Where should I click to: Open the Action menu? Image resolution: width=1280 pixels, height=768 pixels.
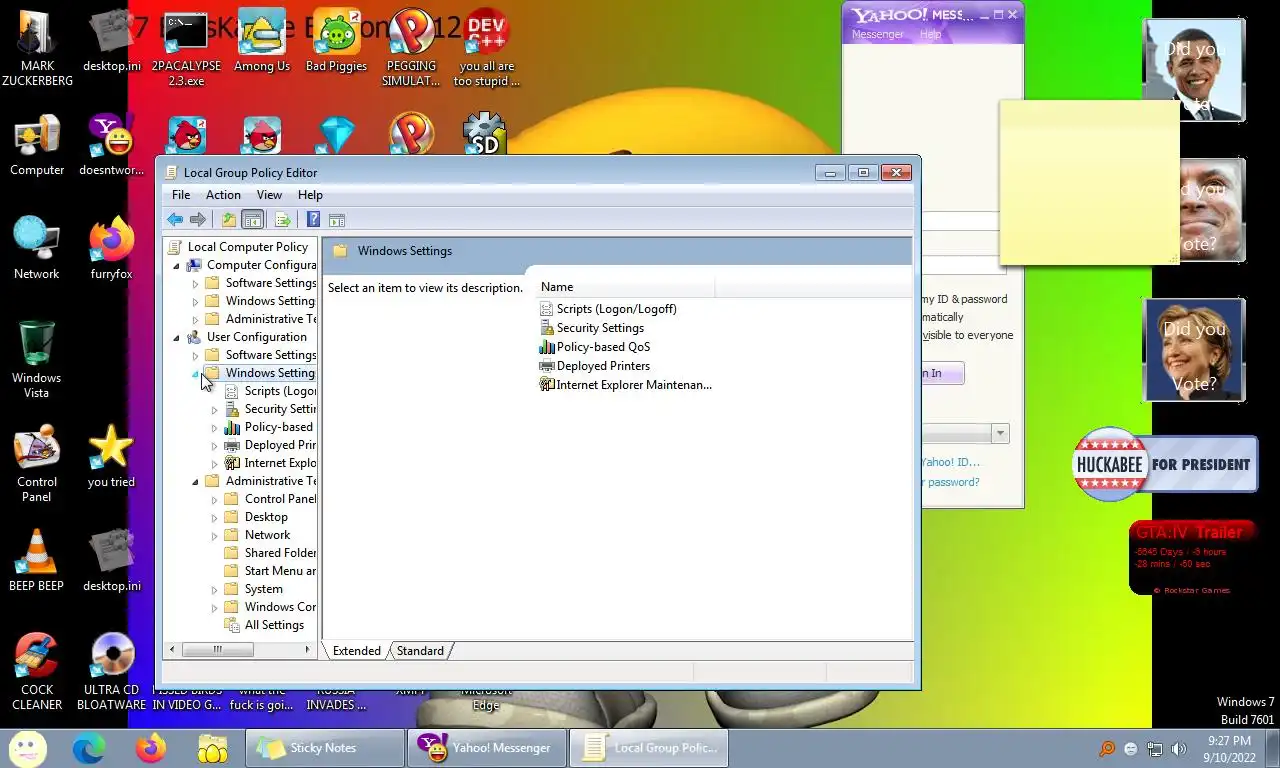tap(223, 195)
